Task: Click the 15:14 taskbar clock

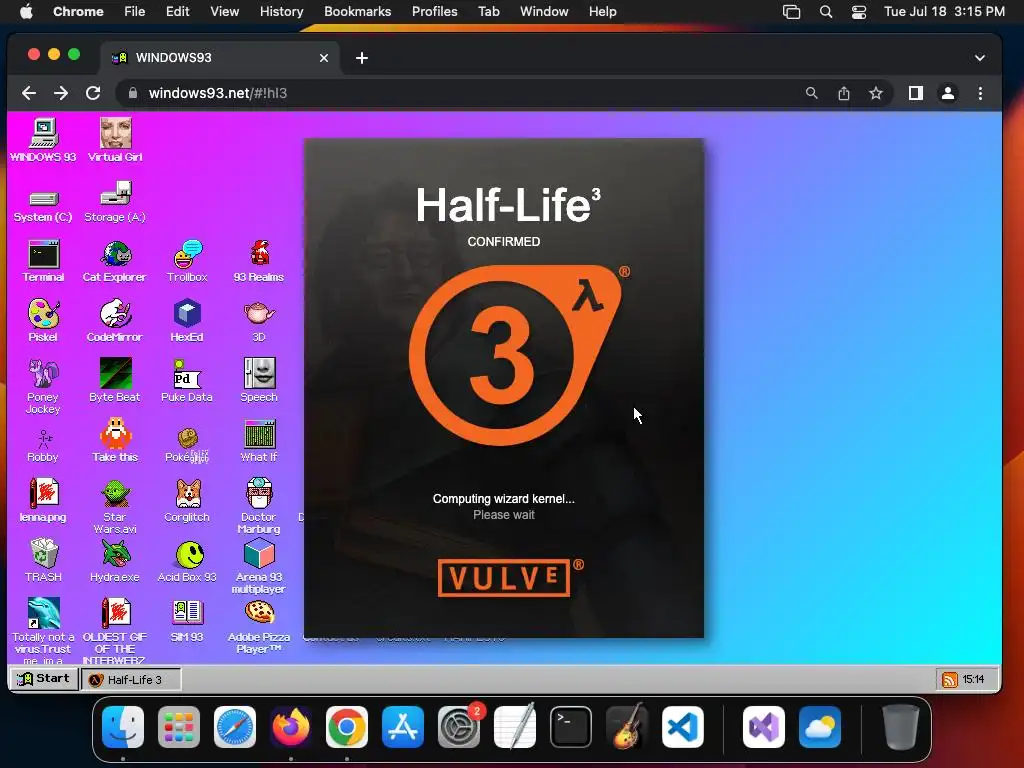Action: point(974,679)
